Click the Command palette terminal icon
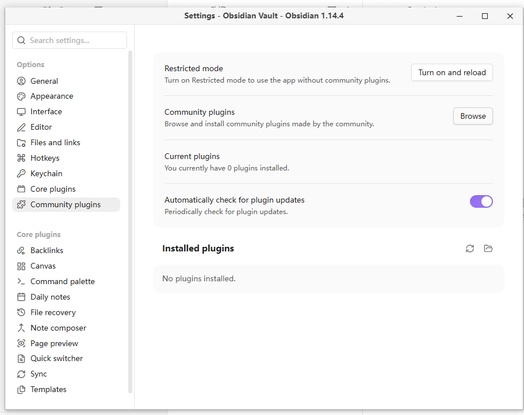Screen dimensions: 524x415 [21, 281]
